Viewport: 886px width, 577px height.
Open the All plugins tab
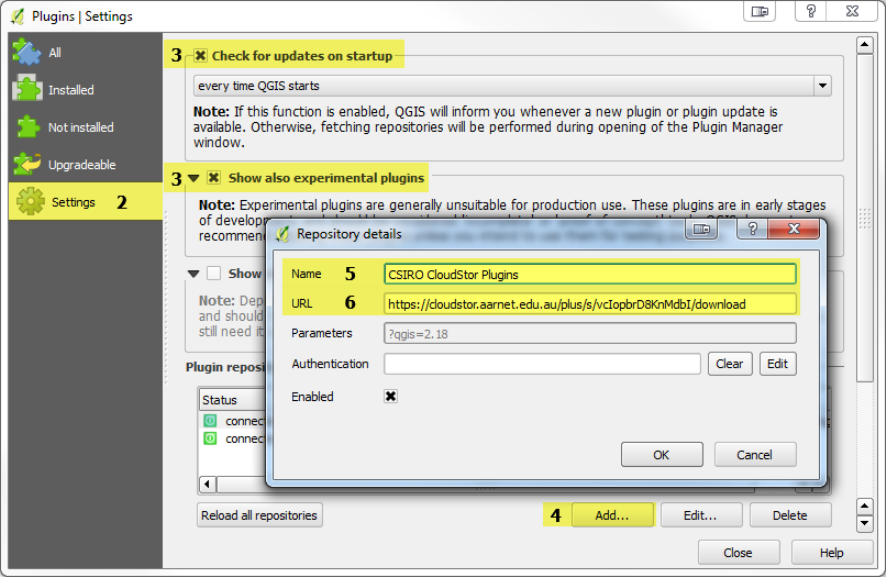point(85,53)
